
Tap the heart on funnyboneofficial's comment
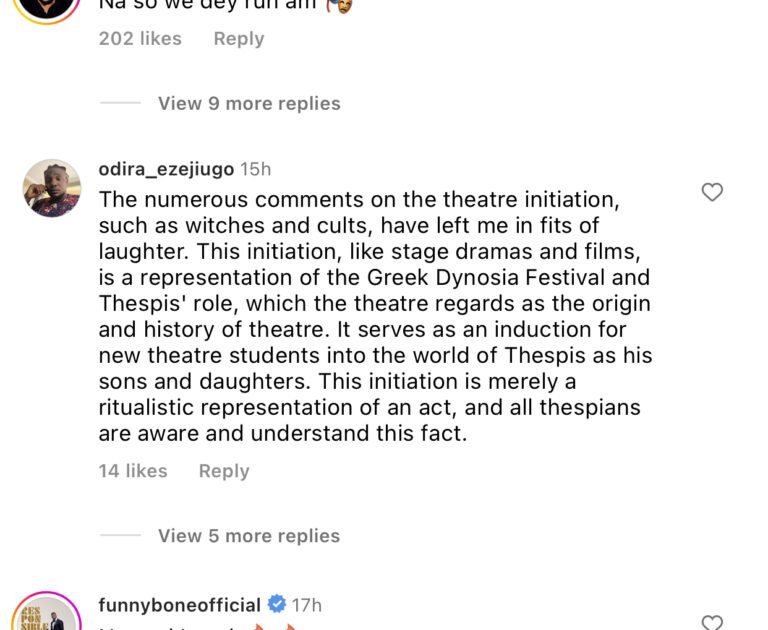click(712, 623)
